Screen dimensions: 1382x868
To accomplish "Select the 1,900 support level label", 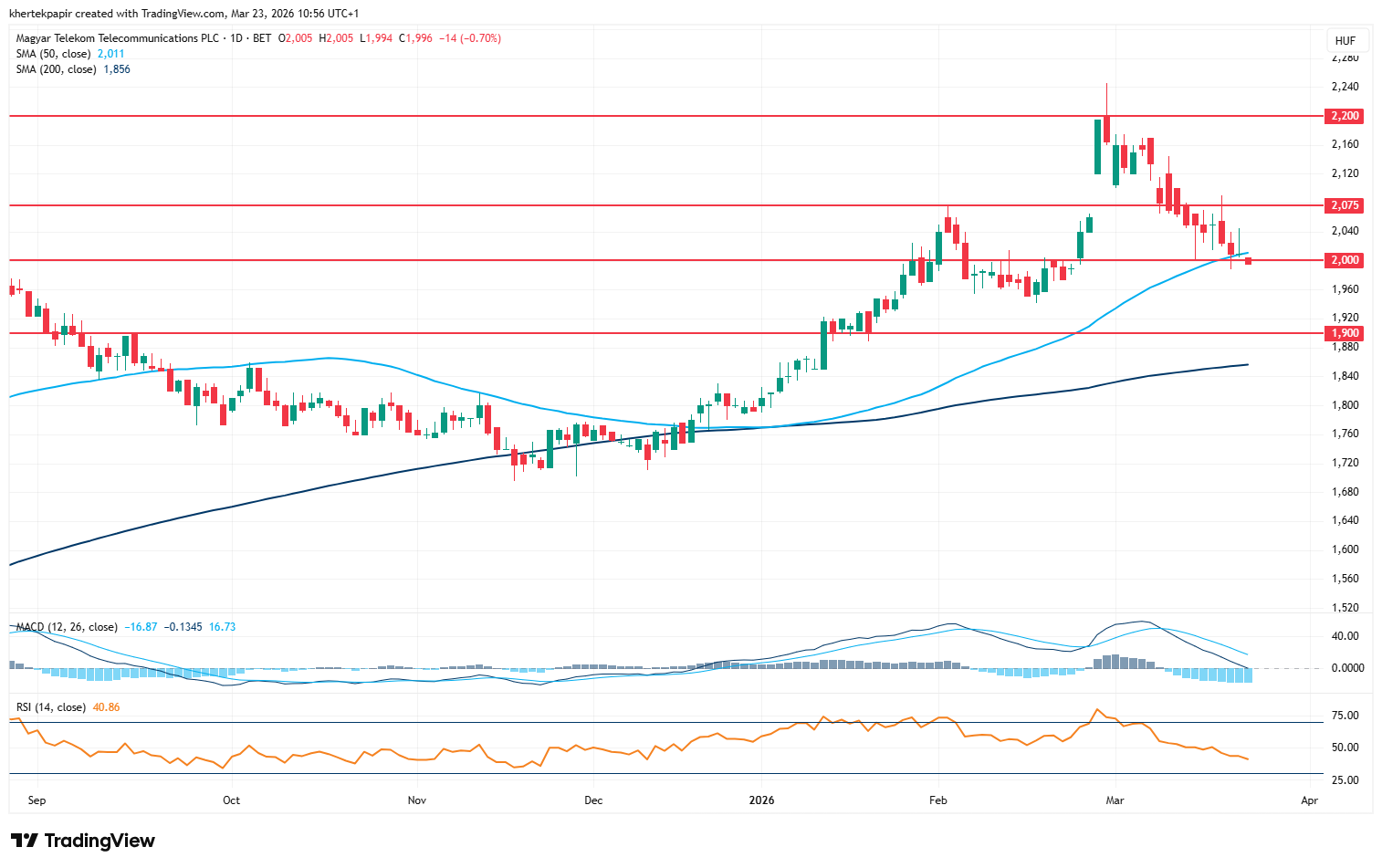I will (x=1344, y=333).
